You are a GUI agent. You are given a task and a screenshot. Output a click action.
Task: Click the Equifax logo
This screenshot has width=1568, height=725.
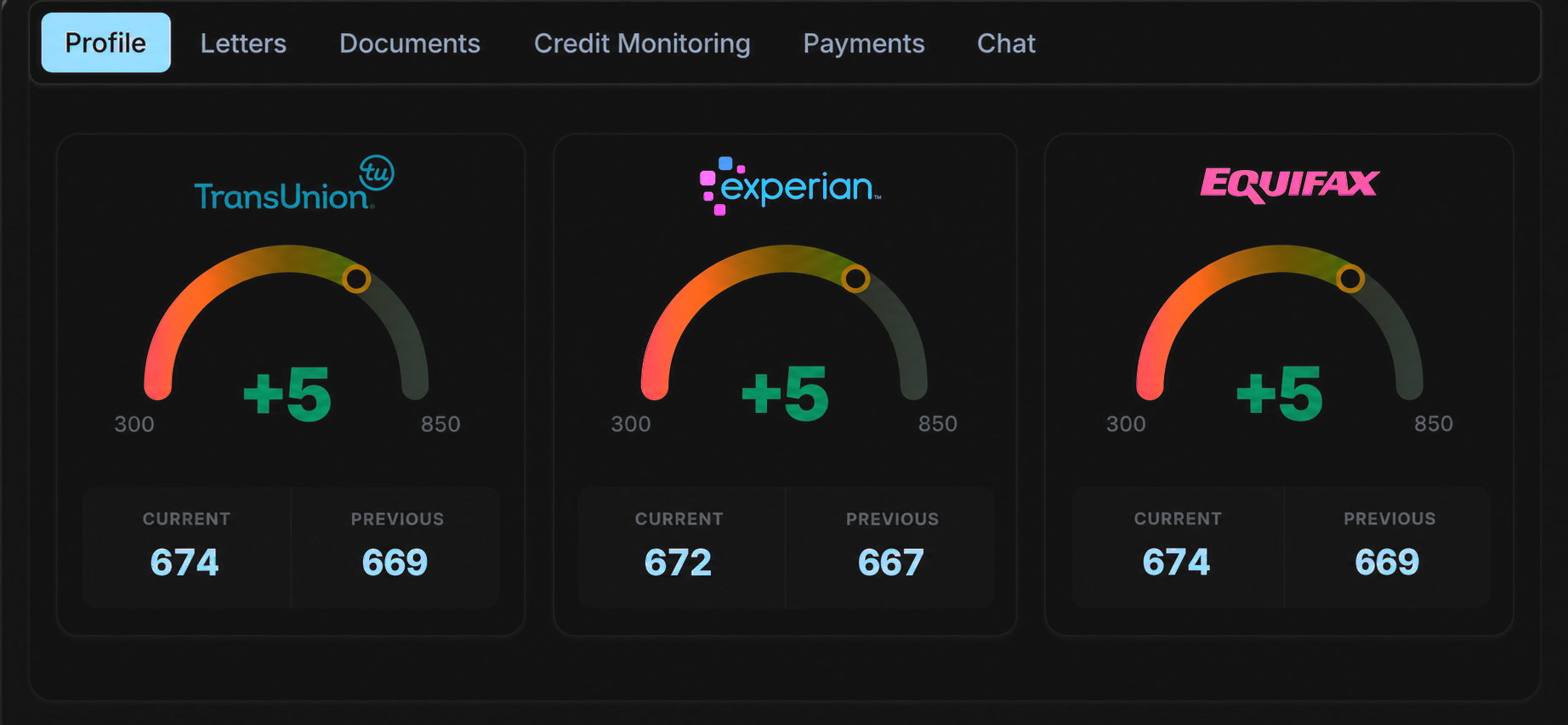(x=1289, y=184)
